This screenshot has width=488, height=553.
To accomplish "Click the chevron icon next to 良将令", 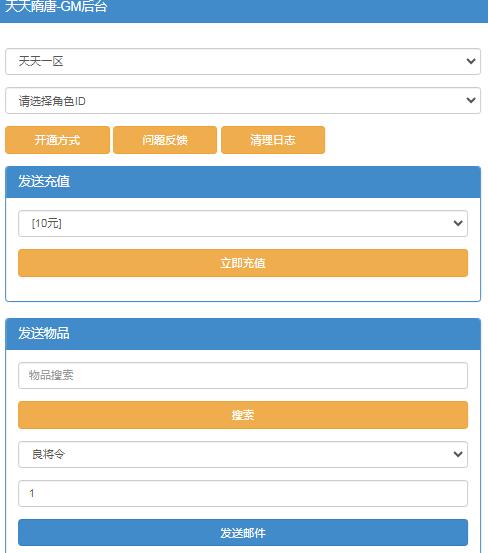I will click(x=458, y=454).
